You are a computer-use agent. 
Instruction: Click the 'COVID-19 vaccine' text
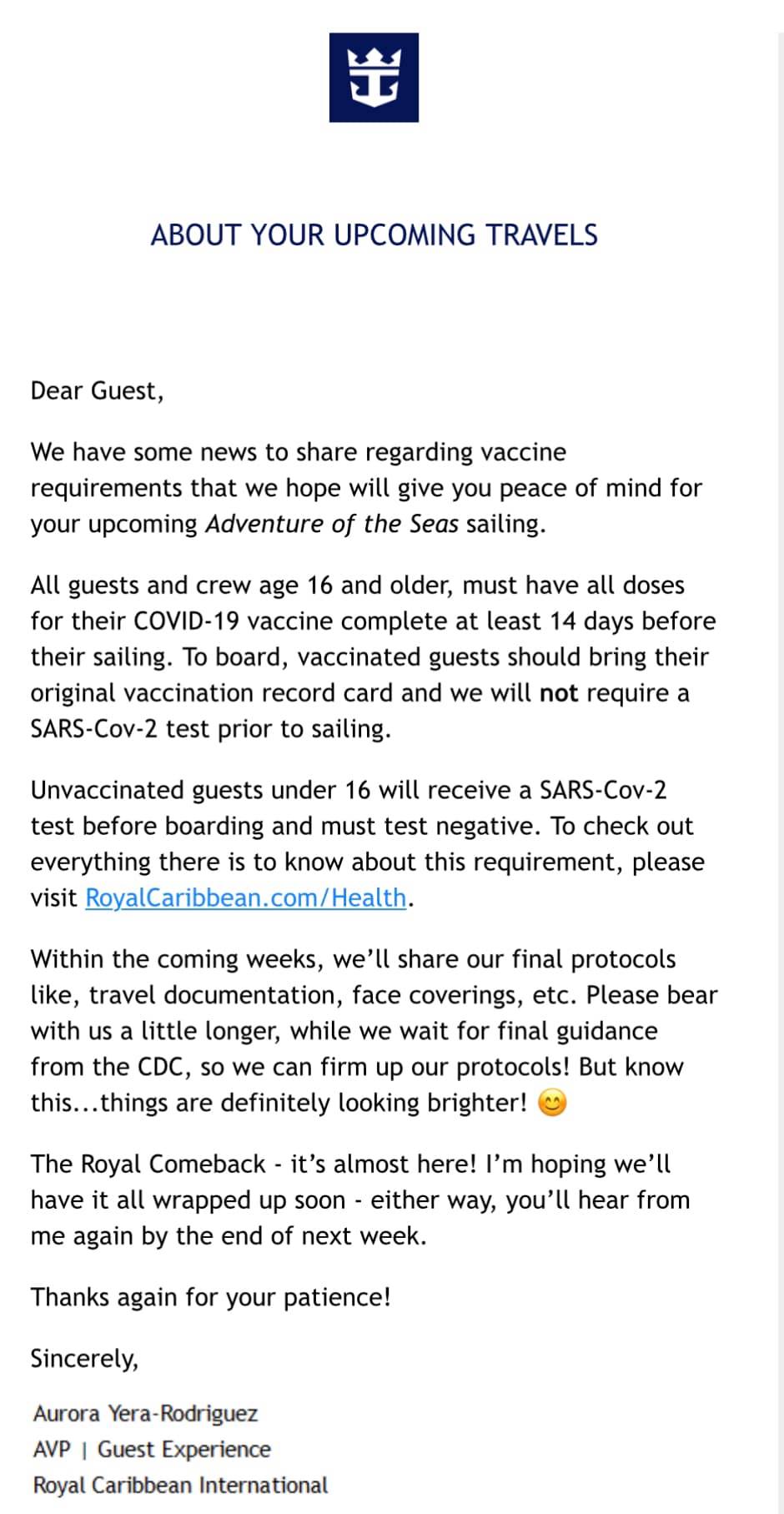tap(221, 621)
